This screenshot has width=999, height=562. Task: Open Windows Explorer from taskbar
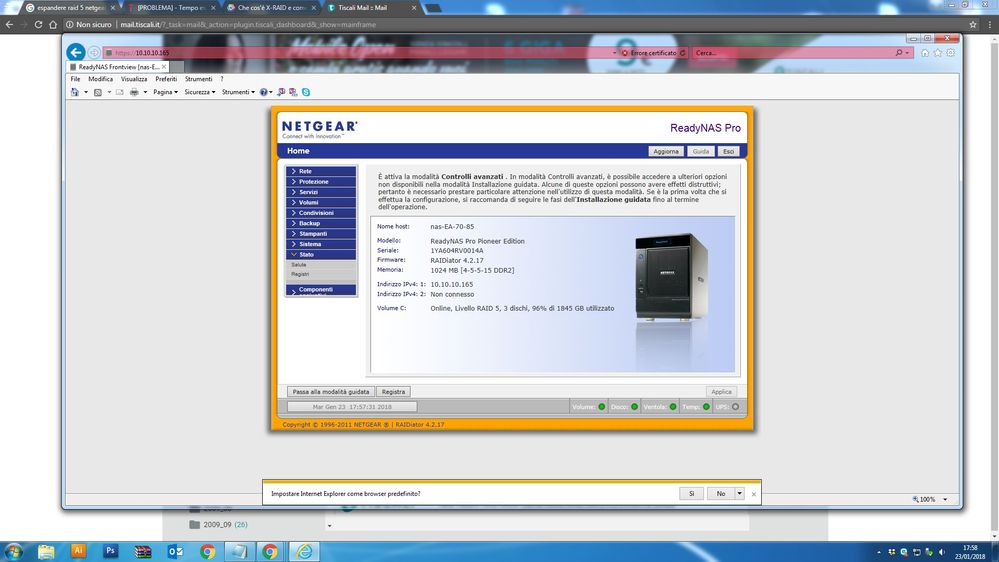(46, 551)
